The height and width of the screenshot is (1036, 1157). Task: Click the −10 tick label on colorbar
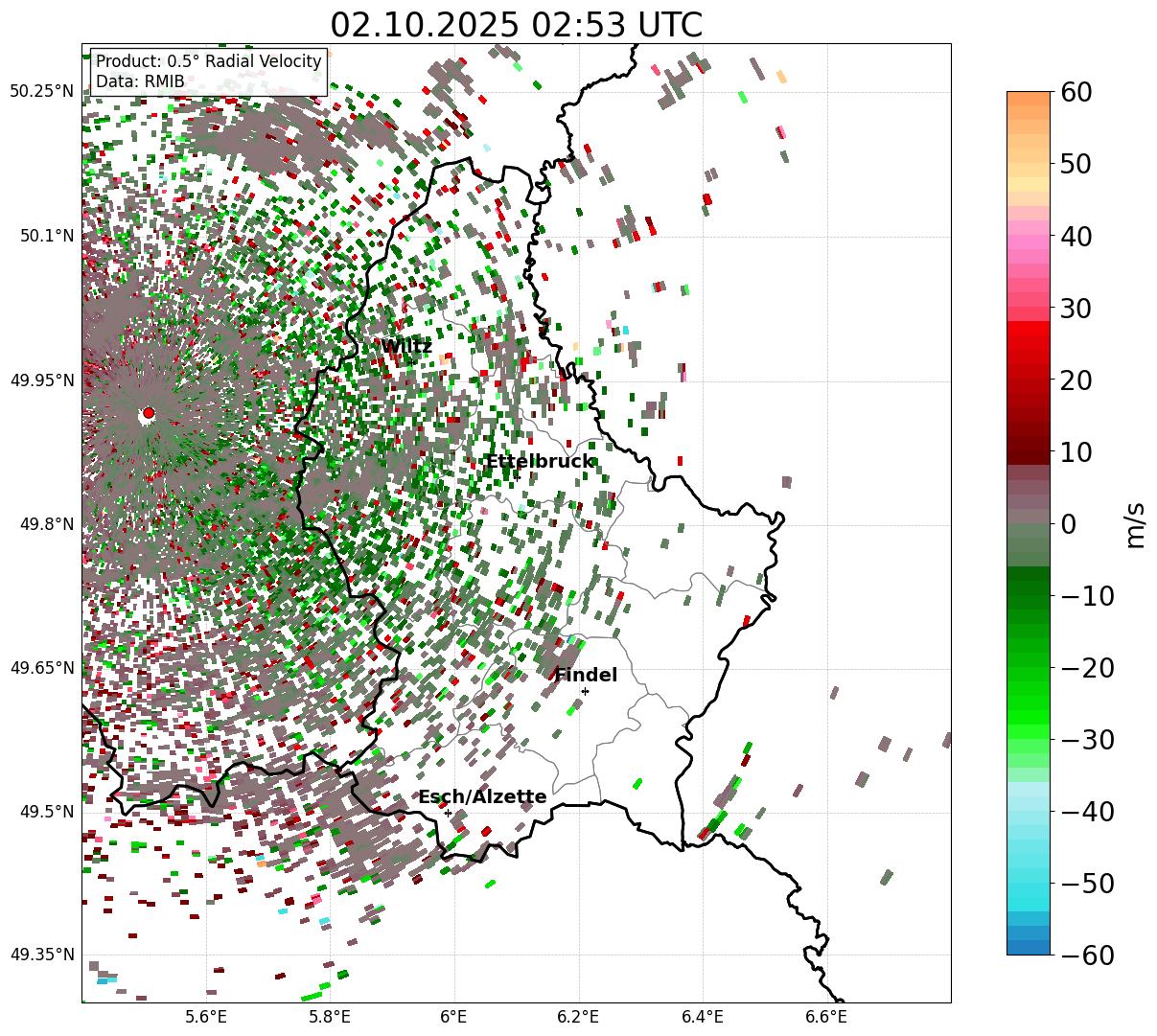(1088, 595)
